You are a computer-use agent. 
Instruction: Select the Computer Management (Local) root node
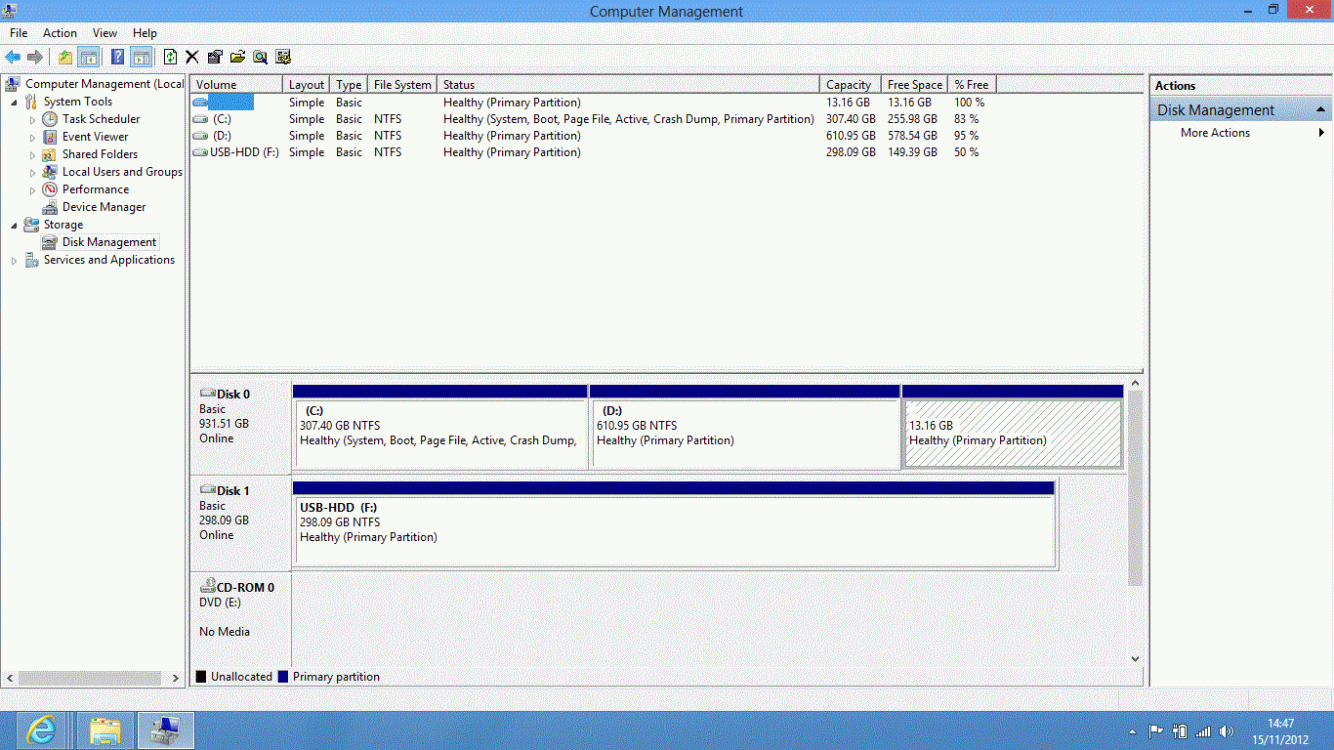tap(105, 84)
